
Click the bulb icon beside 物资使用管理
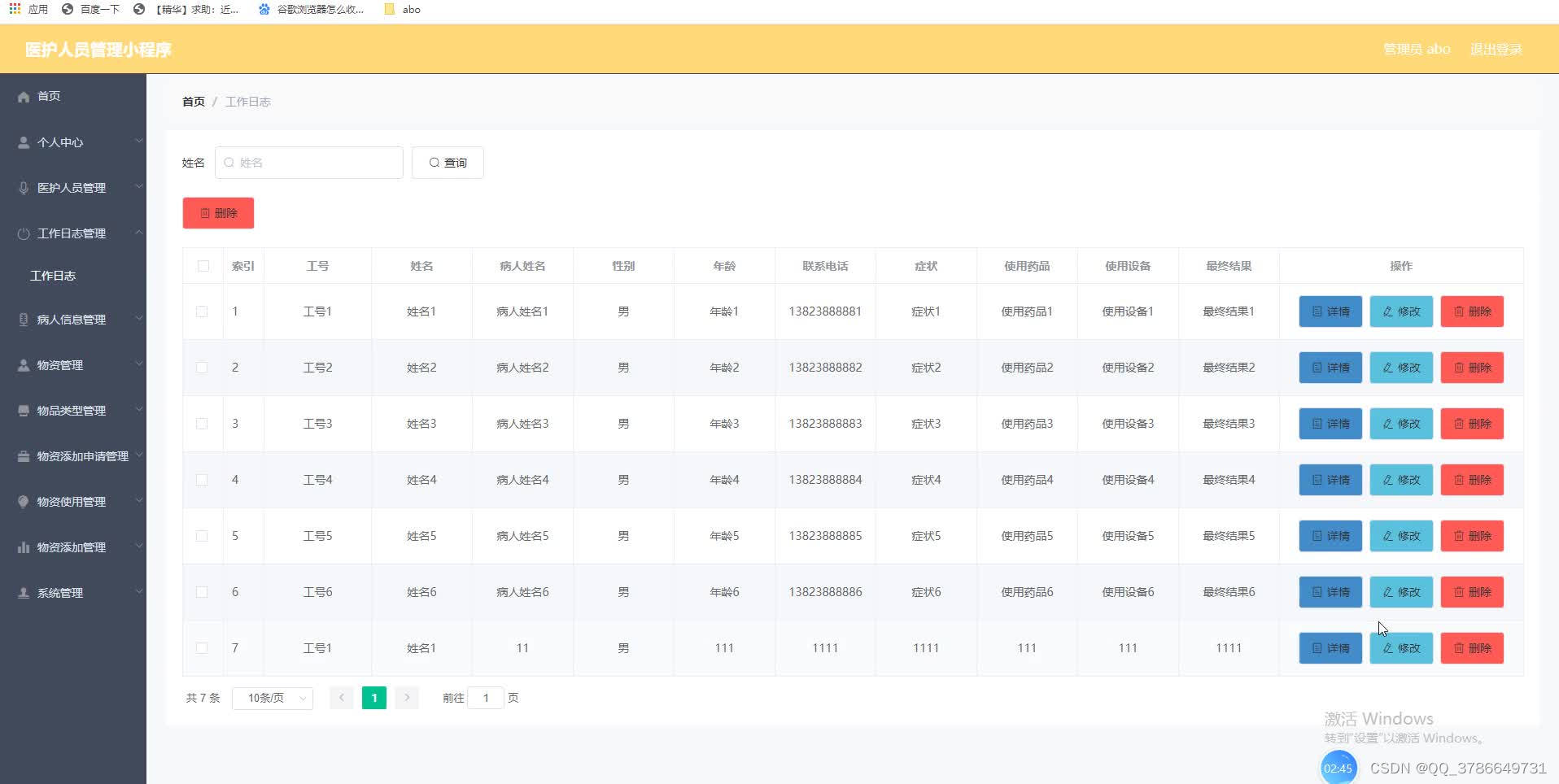[24, 502]
